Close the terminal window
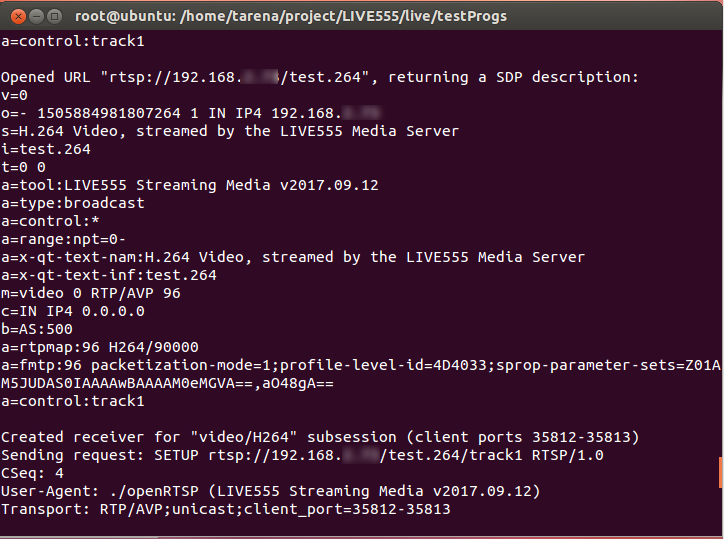The width and height of the screenshot is (725, 539). [x=18, y=17]
